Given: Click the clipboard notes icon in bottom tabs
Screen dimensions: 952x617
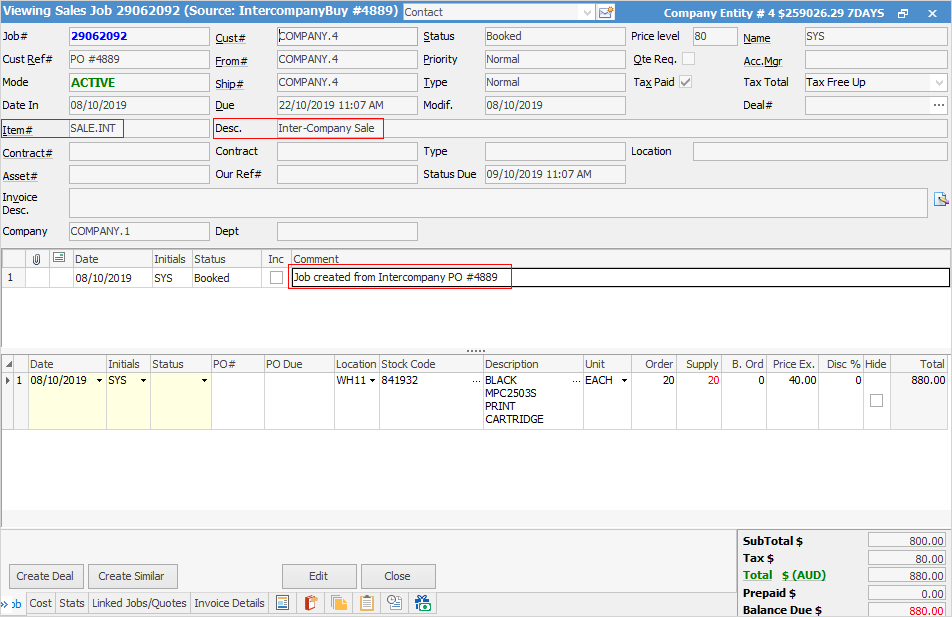Looking at the screenshot, I should (367, 603).
